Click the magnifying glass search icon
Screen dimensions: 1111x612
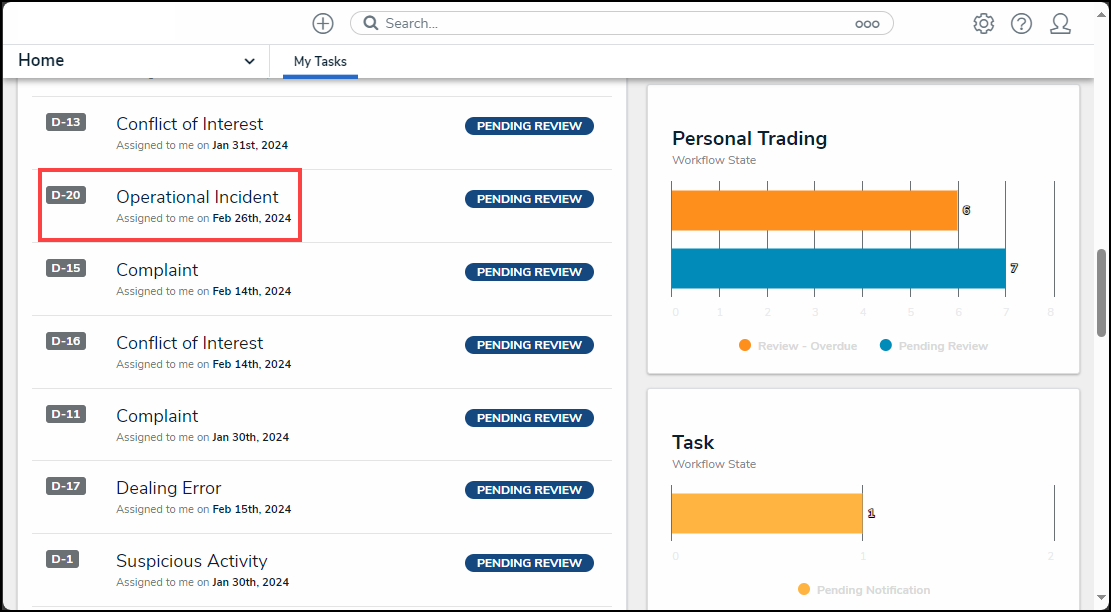click(370, 23)
